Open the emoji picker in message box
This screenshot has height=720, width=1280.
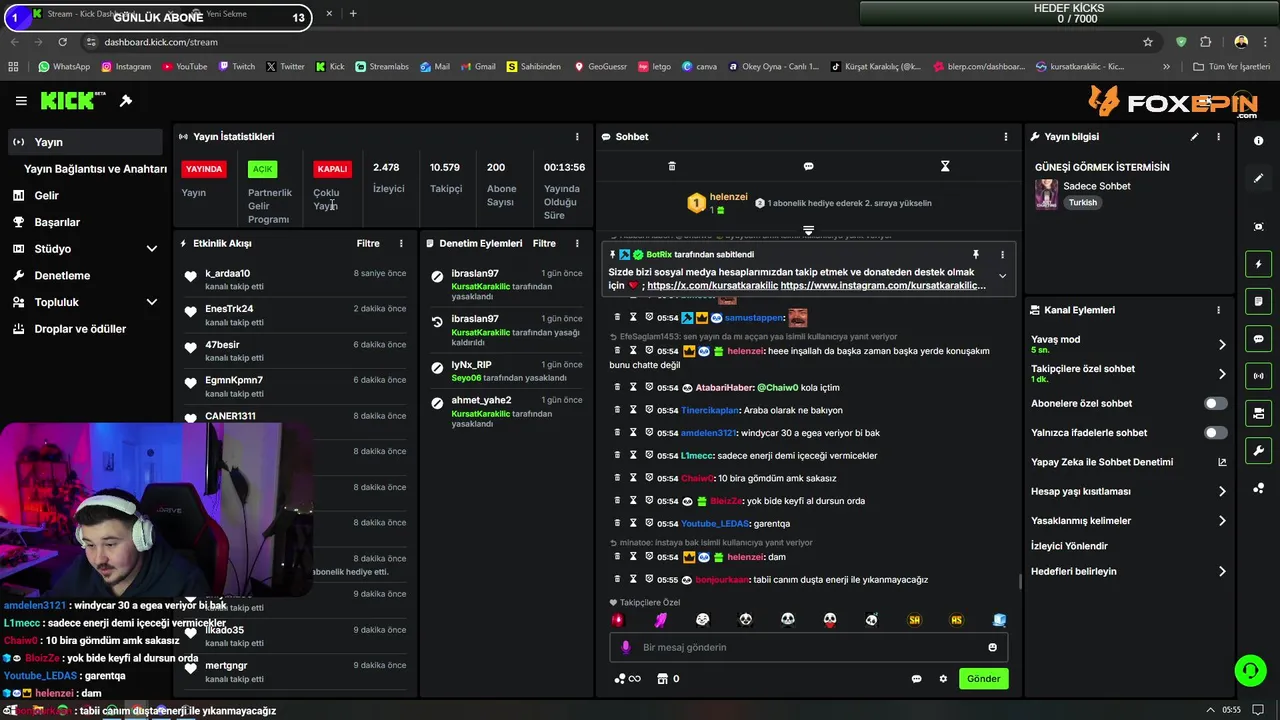[x=992, y=647]
